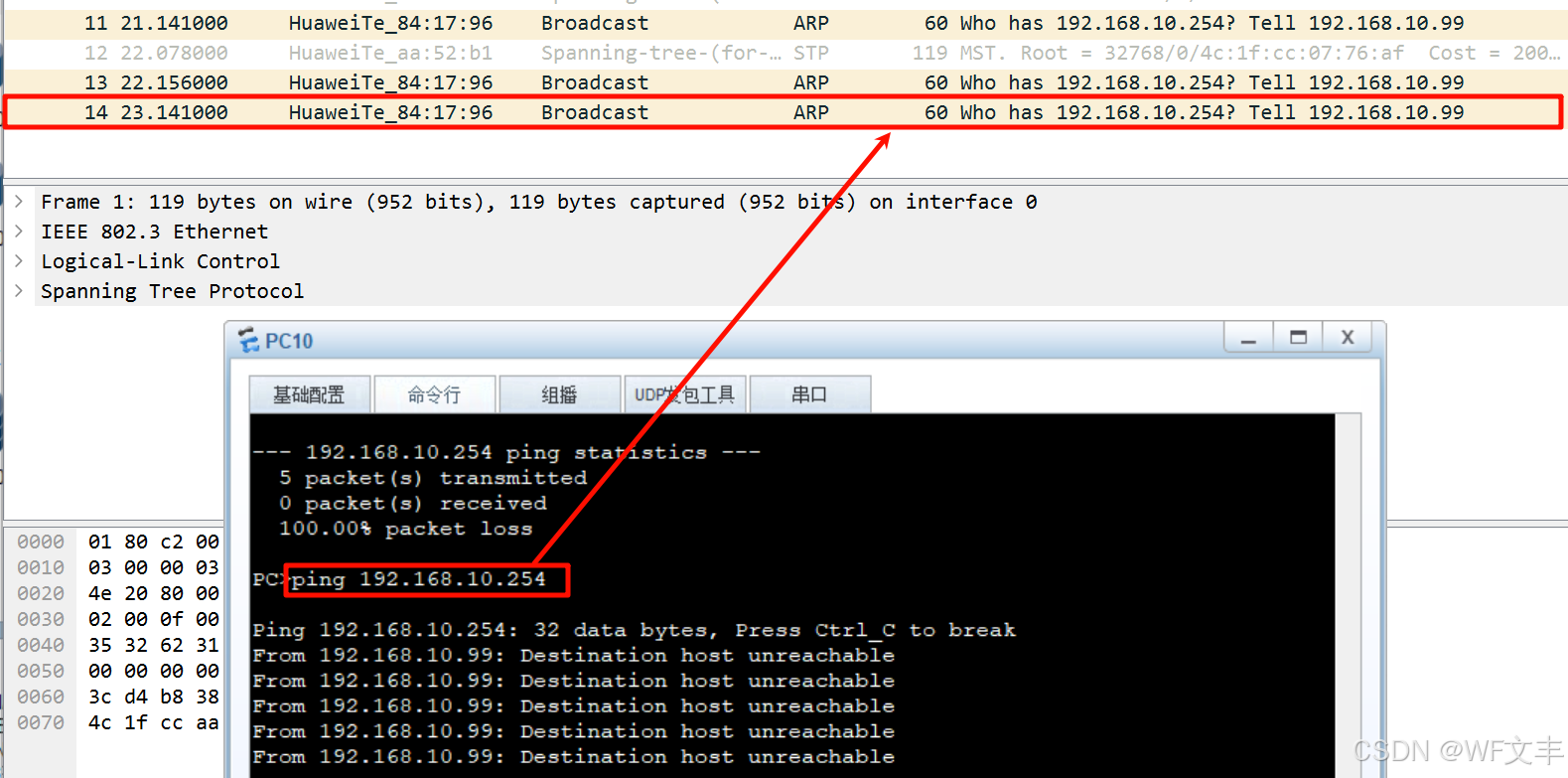Viewport: 1568px width, 778px height.
Task: Click the 'ping 192.168.10.254' command in terminal
Action: tap(418, 579)
